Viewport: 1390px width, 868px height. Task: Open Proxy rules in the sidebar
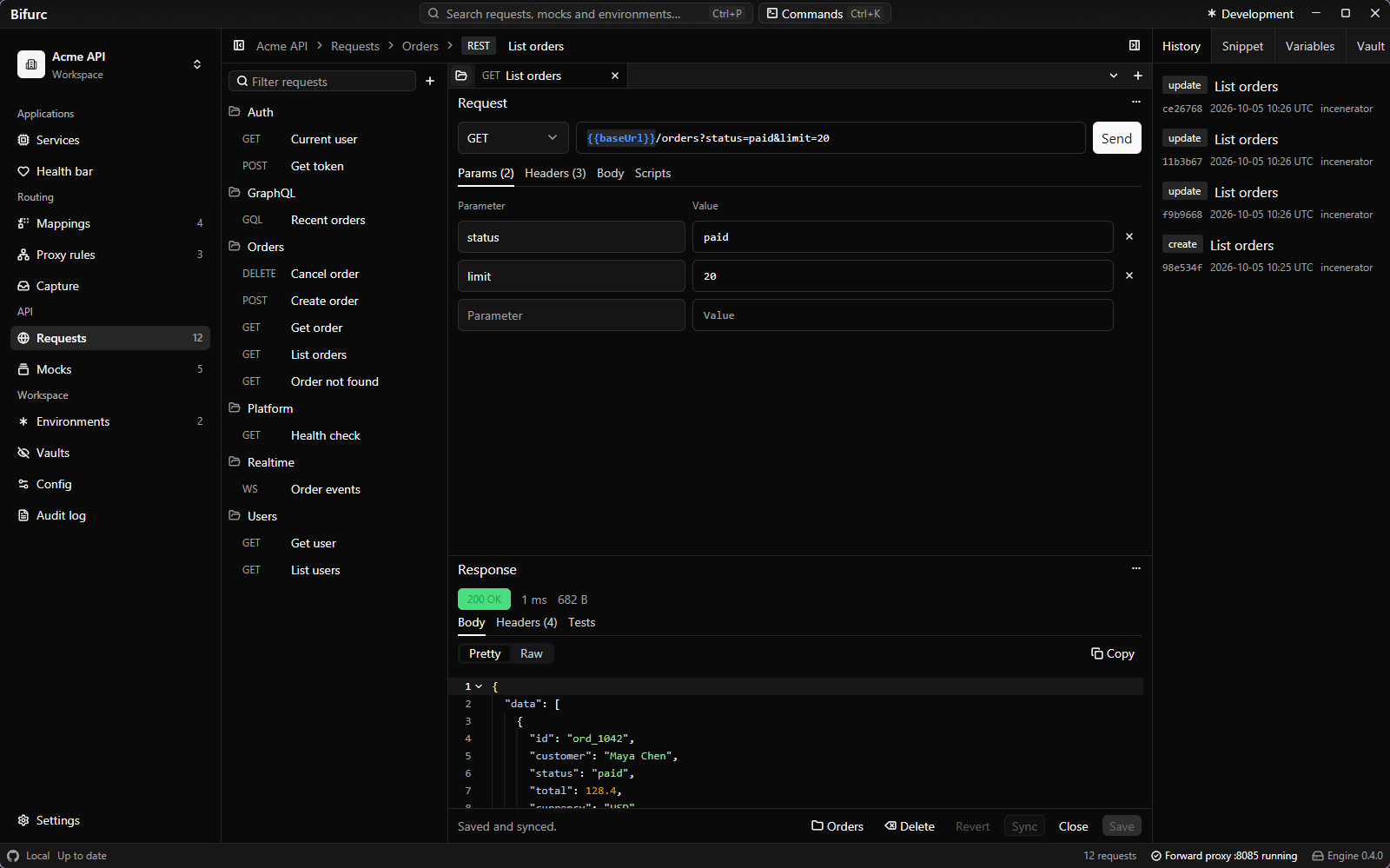[x=110, y=255]
